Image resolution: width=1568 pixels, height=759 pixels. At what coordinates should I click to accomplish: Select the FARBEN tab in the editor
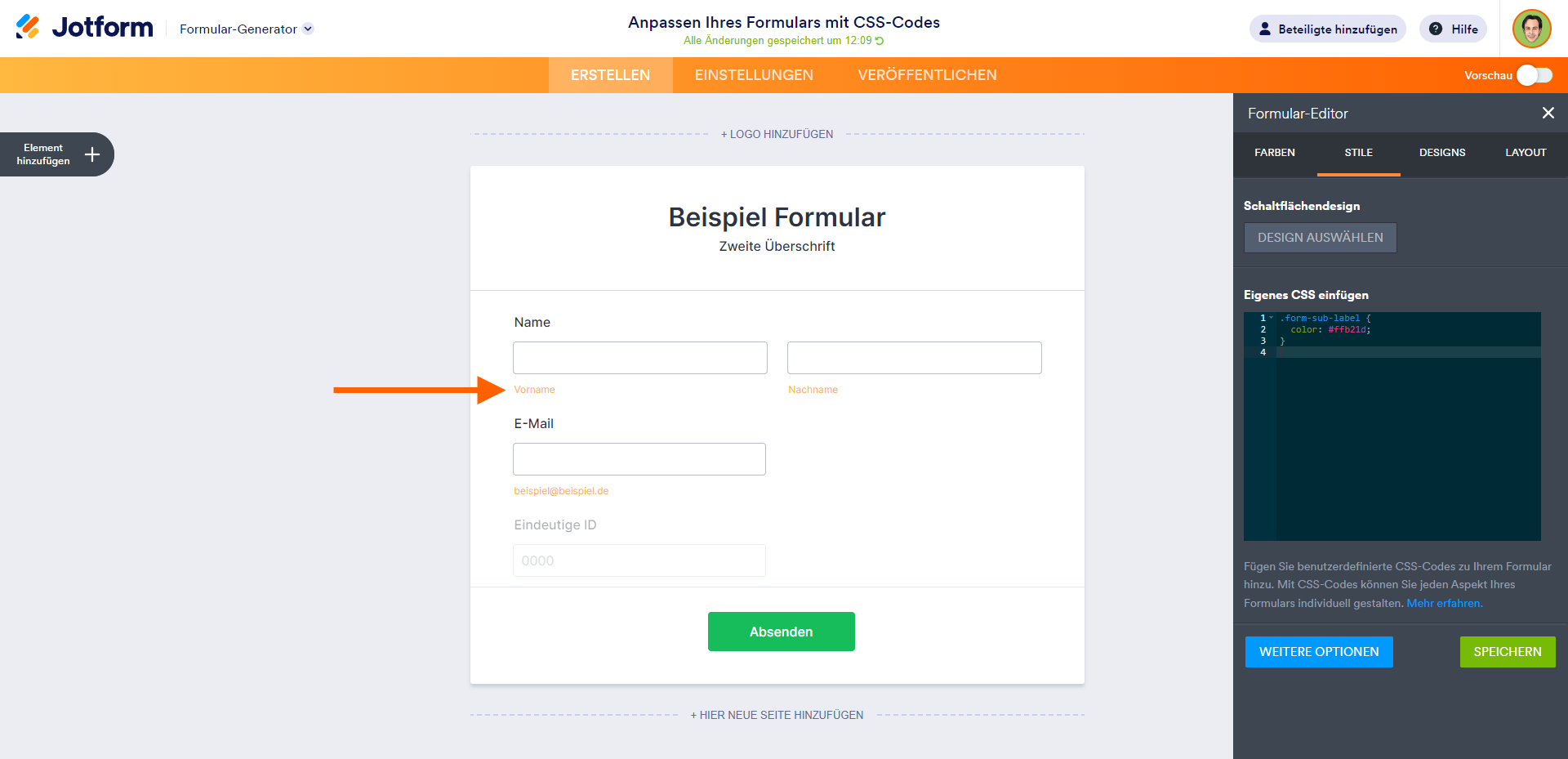pos(1275,153)
